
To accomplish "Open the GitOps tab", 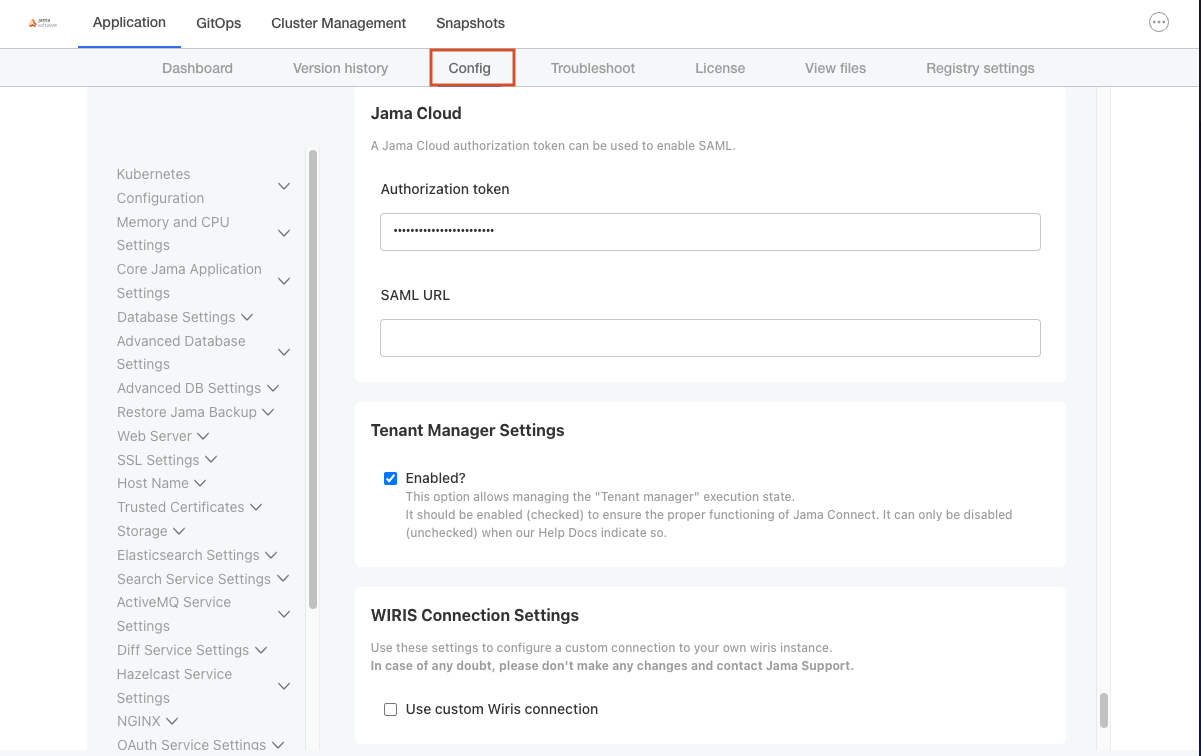I will coord(219,23).
